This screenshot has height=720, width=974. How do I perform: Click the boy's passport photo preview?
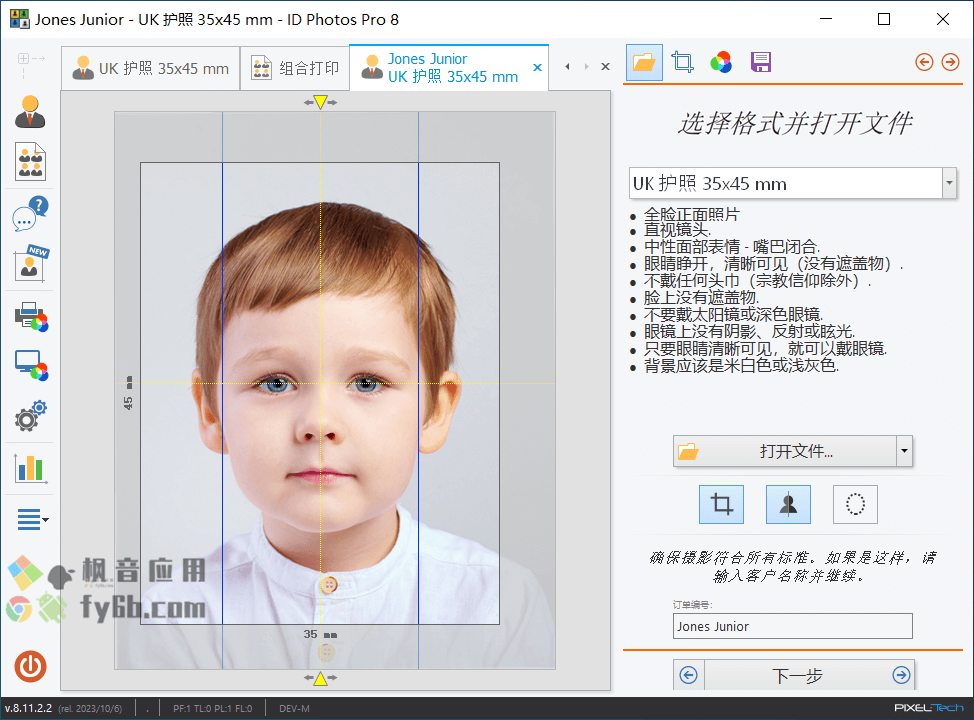(x=320, y=393)
